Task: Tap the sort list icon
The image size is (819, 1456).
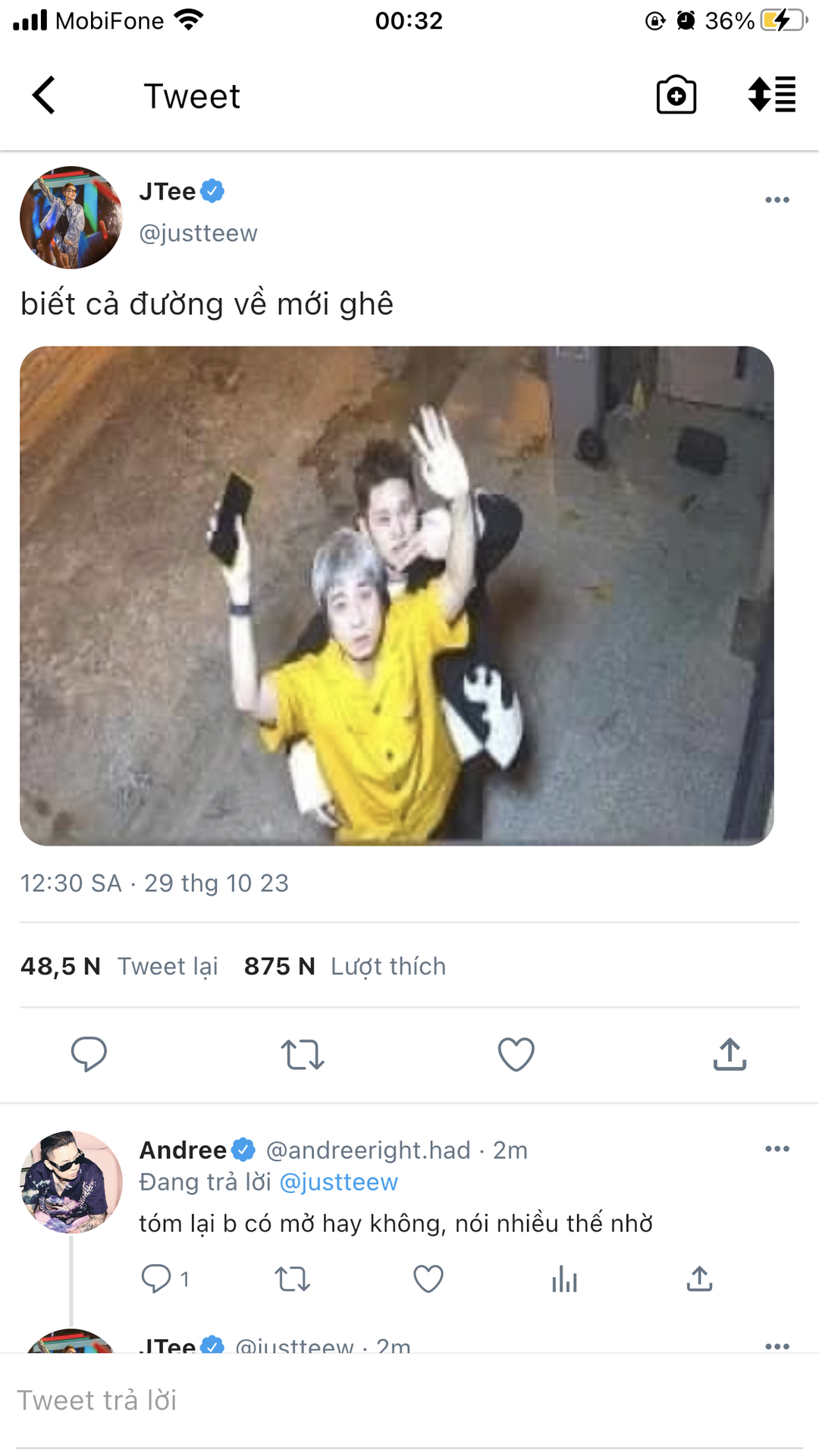Action: click(771, 96)
